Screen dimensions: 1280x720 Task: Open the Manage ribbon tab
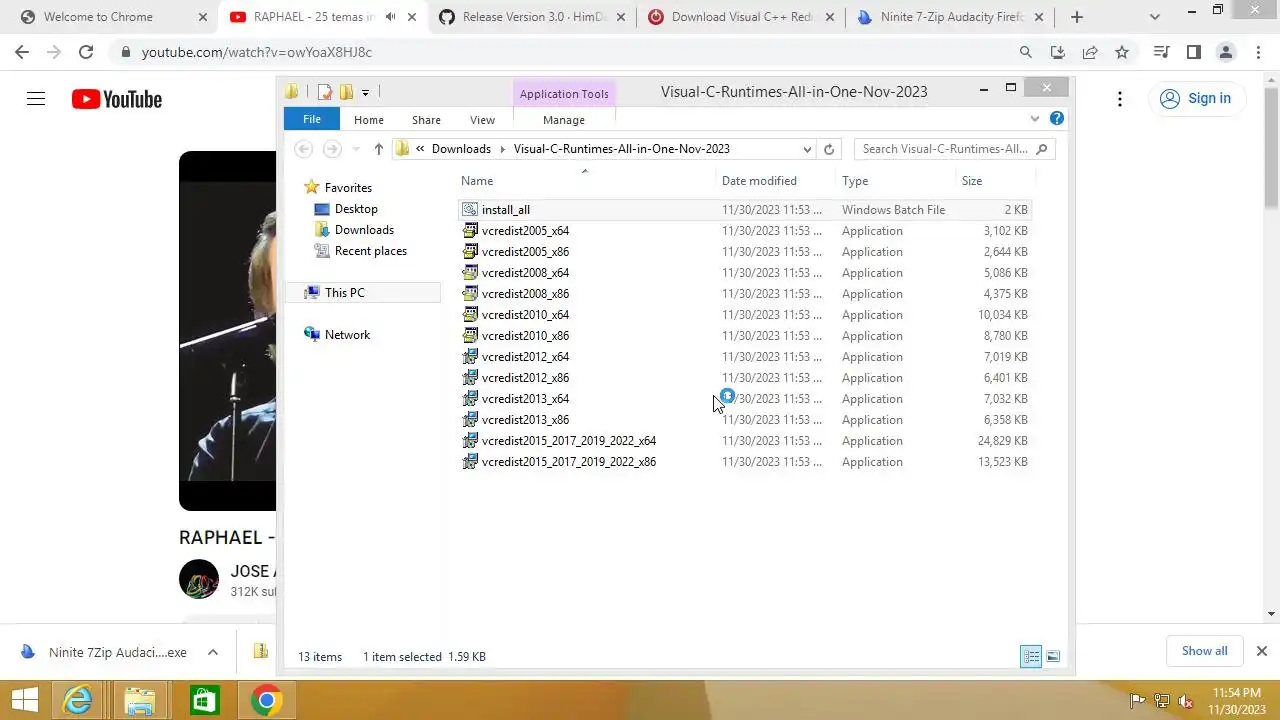[564, 120]
